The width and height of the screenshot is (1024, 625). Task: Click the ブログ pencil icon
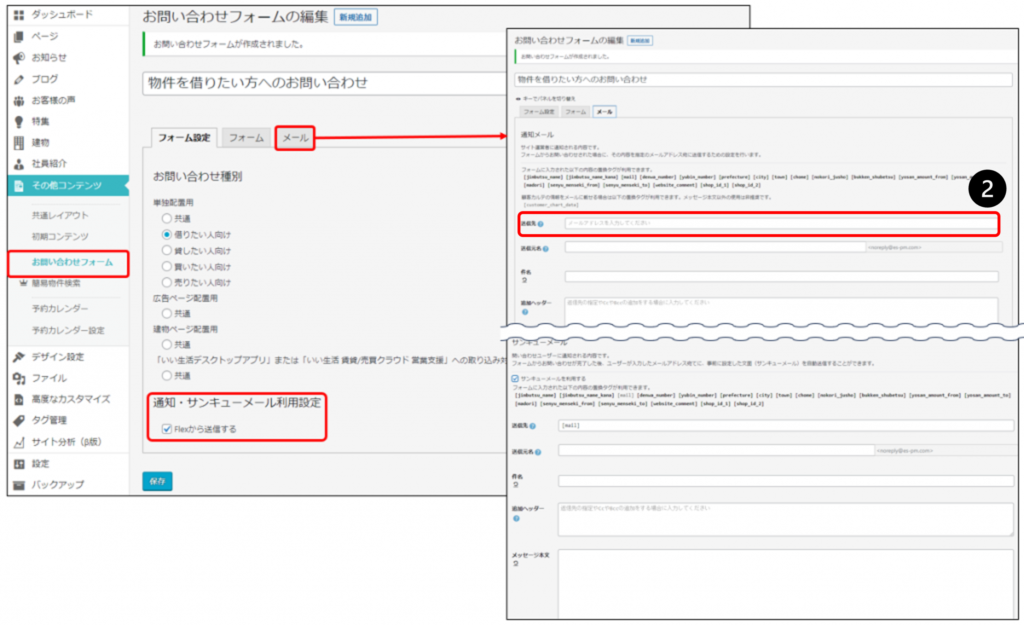19,79
